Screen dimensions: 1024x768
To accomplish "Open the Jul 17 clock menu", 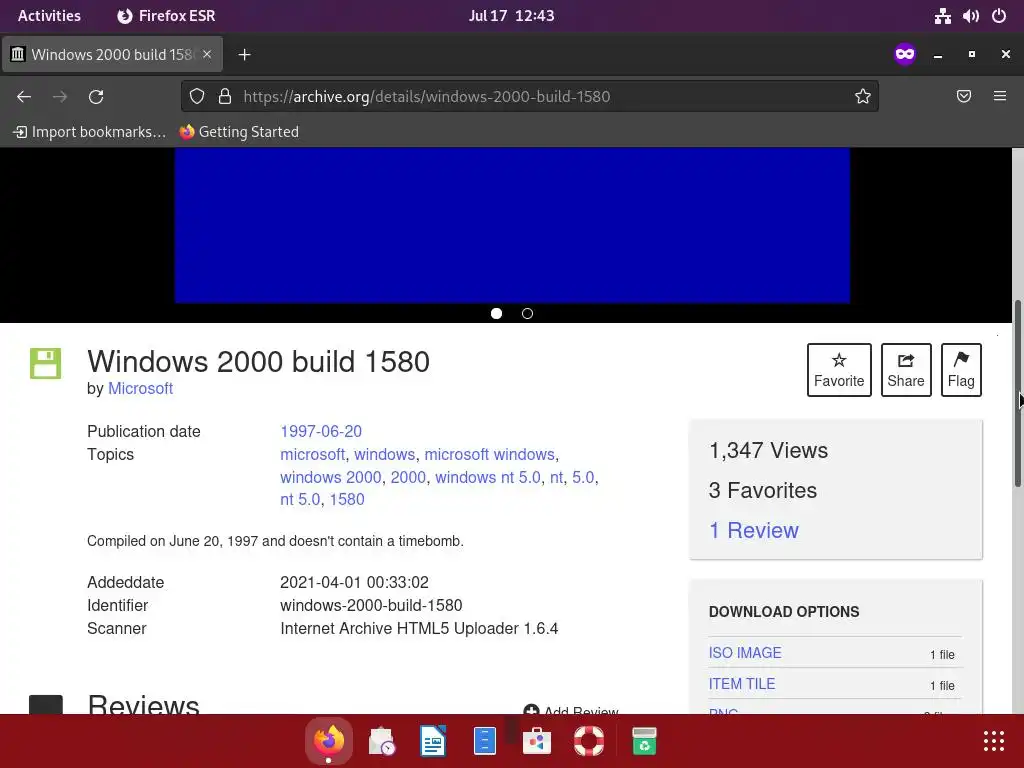I will click(x=511, y=16).
